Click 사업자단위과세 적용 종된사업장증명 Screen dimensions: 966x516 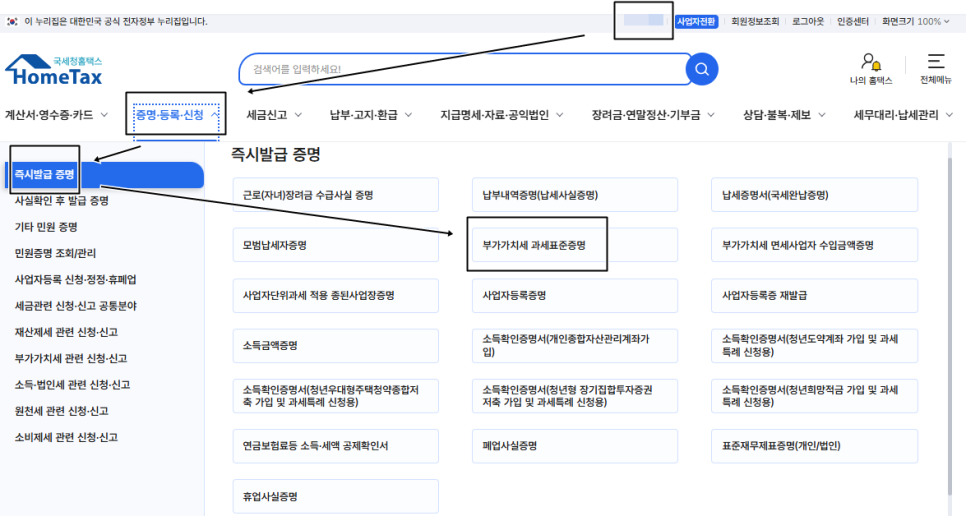(336, 296)
